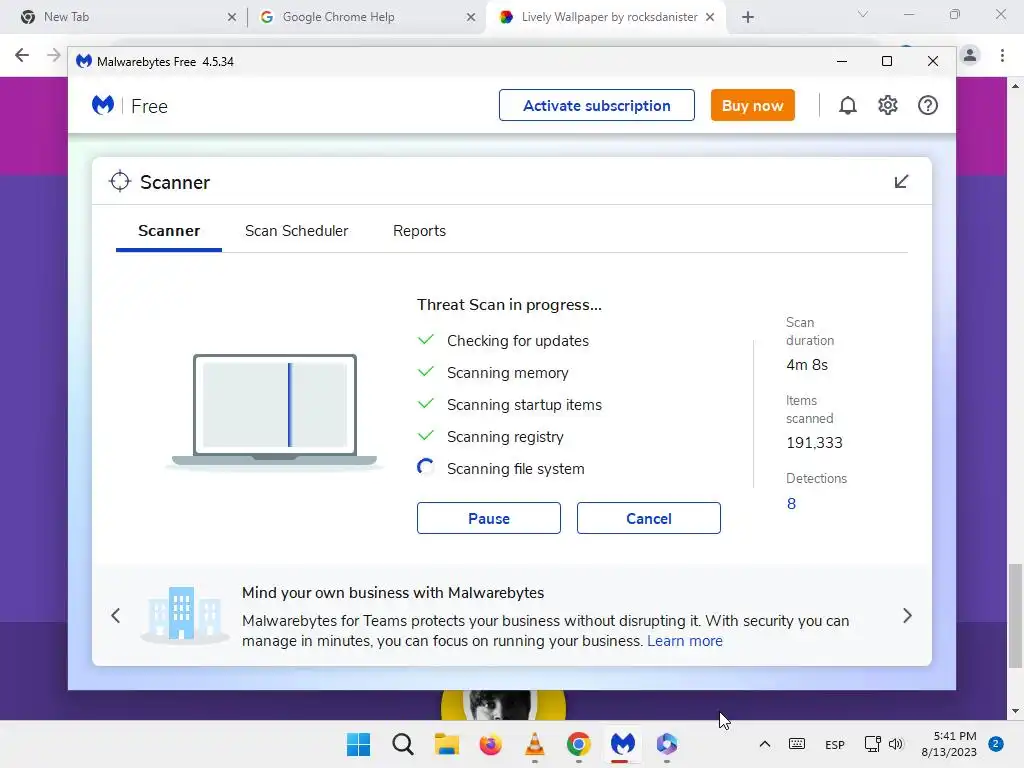Switch to the Reports tab
1024x768 pixels.
click(x=419, y=231)
